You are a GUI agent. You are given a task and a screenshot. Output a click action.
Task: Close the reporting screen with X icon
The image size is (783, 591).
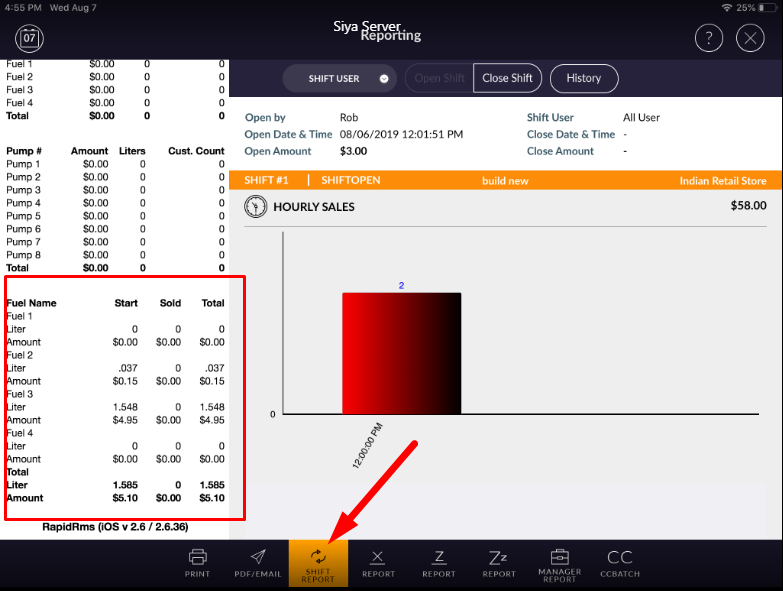pos(750,38)
